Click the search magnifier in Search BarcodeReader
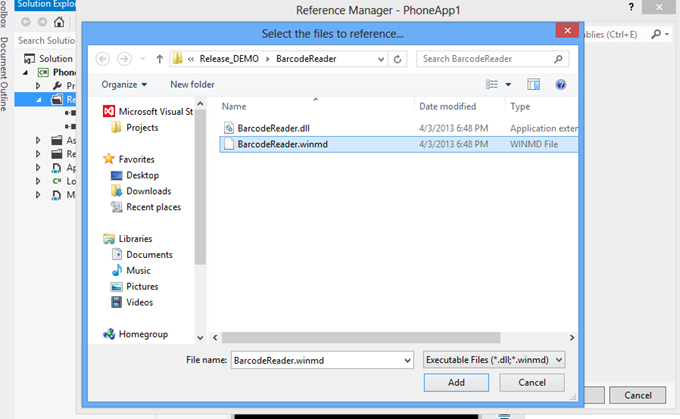The height and width of the screenshot is (419, 680). [x=559, y=59]
